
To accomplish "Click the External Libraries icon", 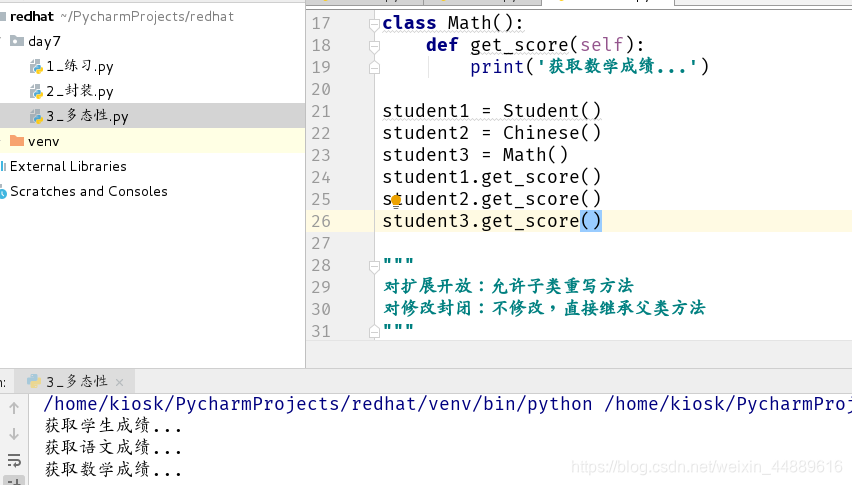I will 3,166.
